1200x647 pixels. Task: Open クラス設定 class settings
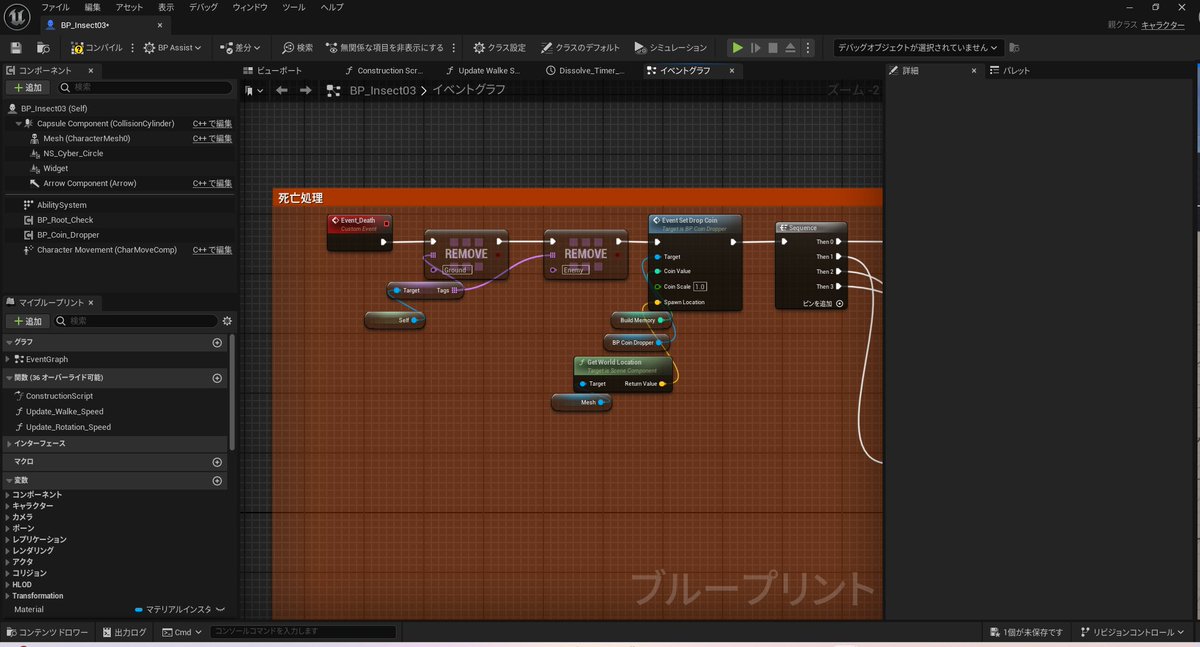499,47
